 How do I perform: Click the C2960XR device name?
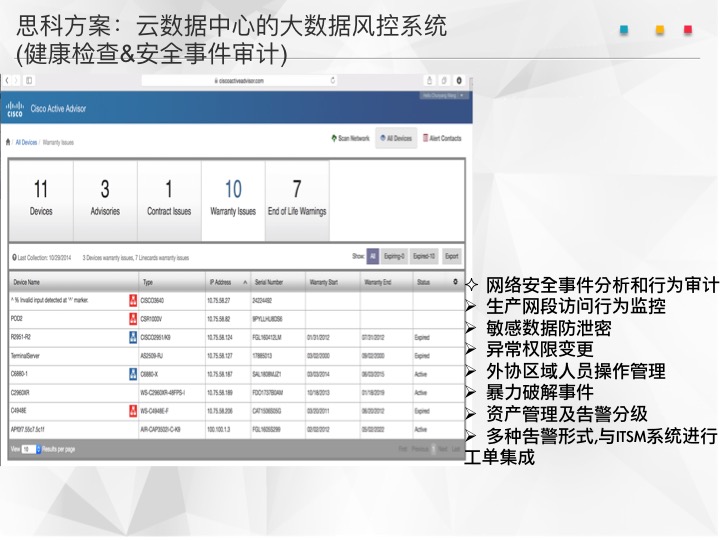[20, 393]
